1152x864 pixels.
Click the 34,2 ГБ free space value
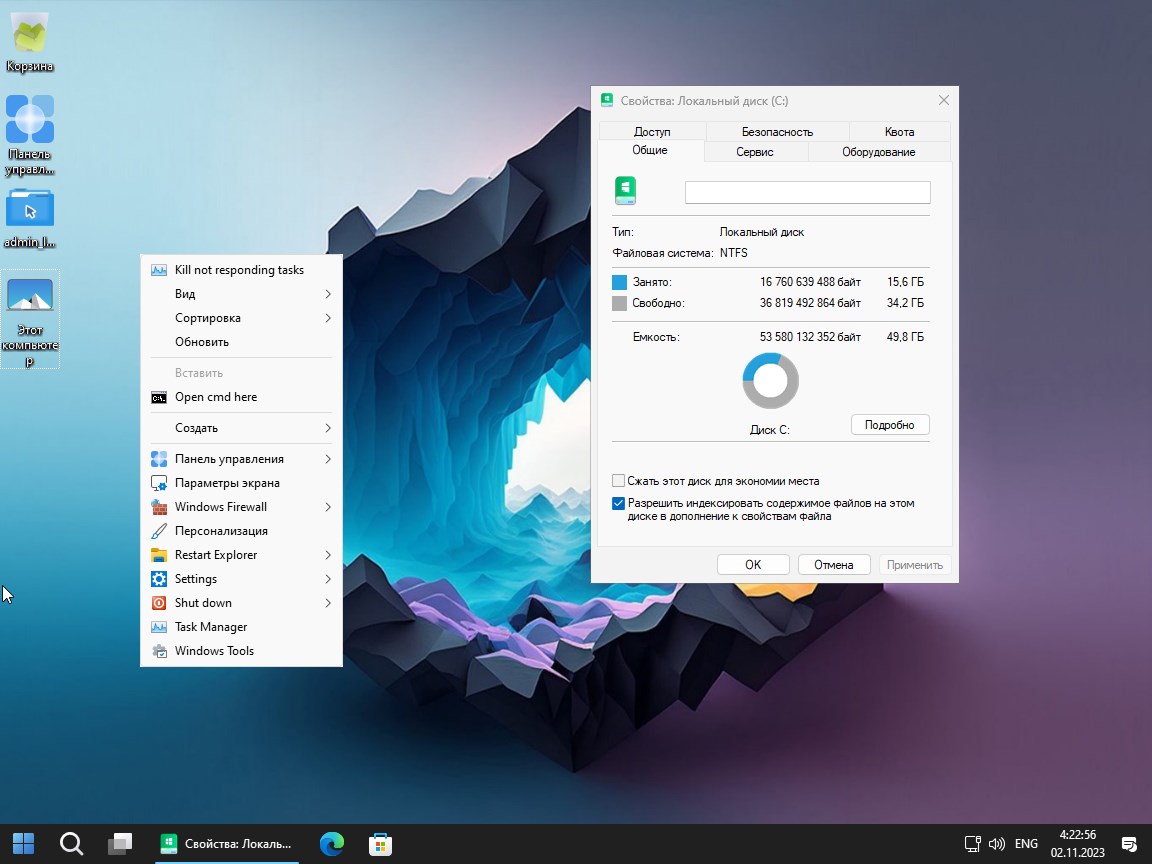[905, 303]
